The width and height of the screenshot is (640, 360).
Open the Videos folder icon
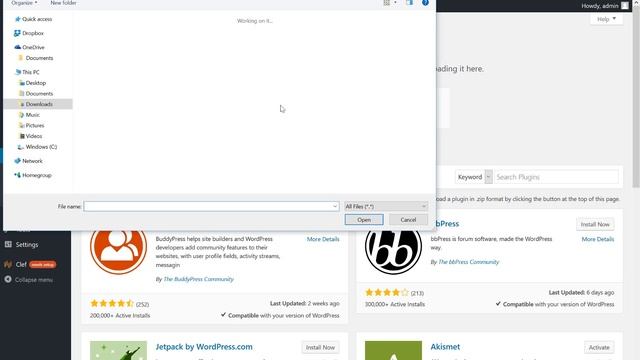coord(22,136)
